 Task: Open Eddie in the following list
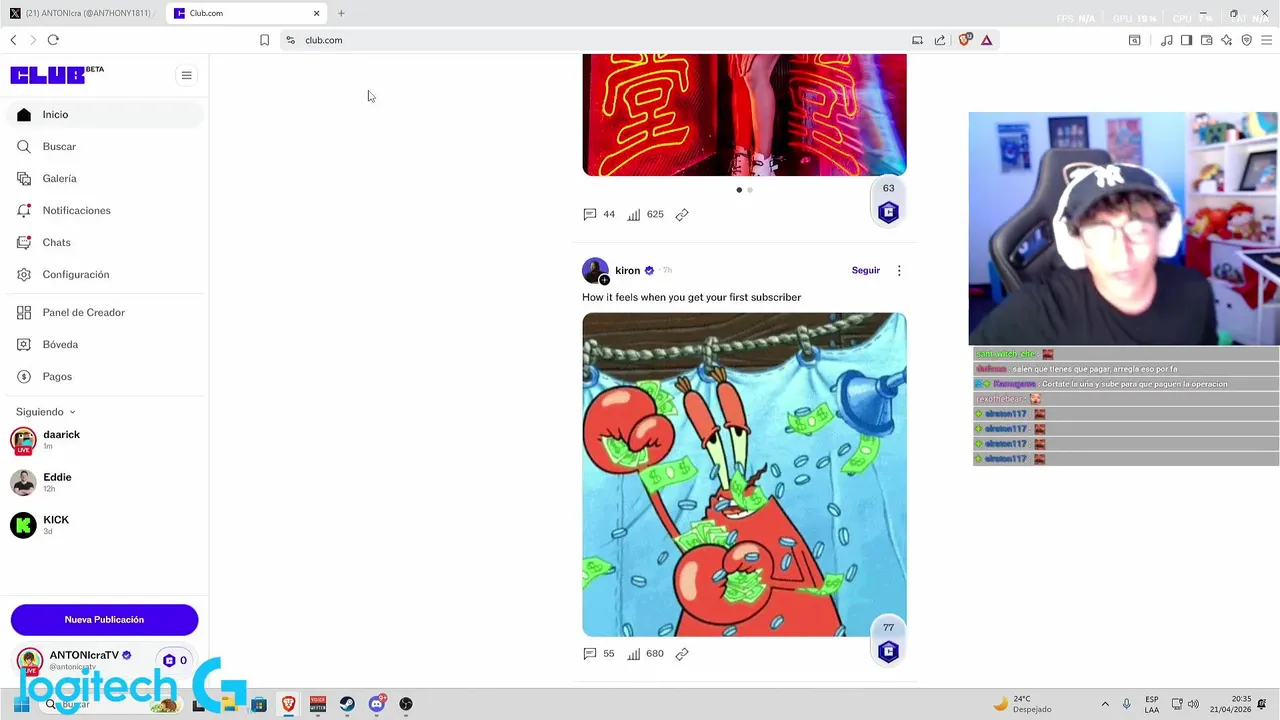57,482
